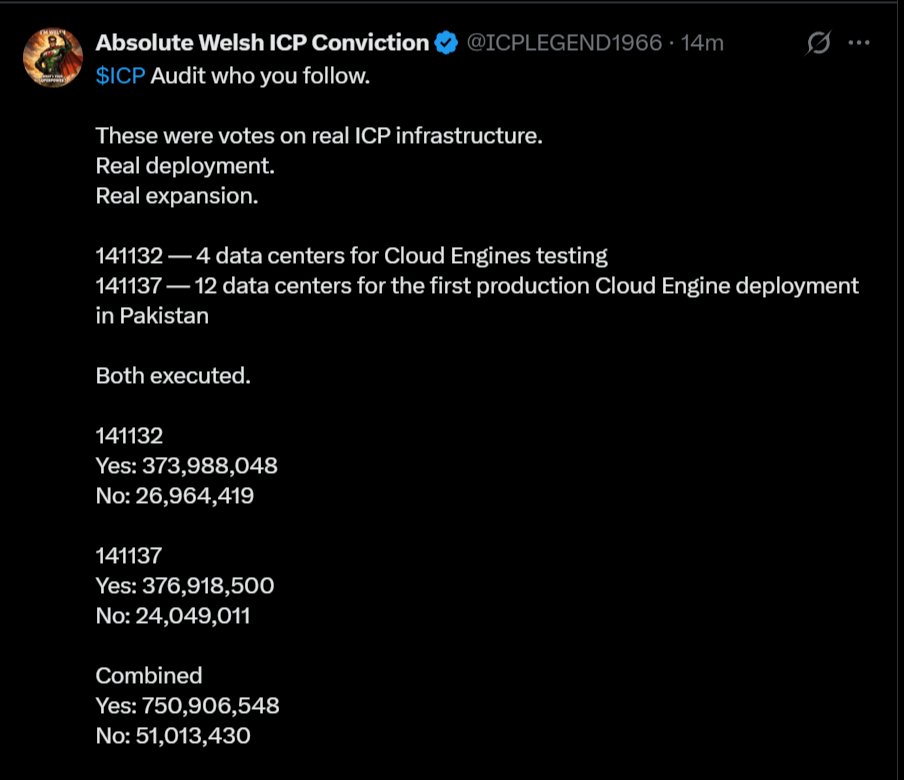Click the "Real deployment." line
Viewport: 904px width, 780px height.
tap(185, 166)
